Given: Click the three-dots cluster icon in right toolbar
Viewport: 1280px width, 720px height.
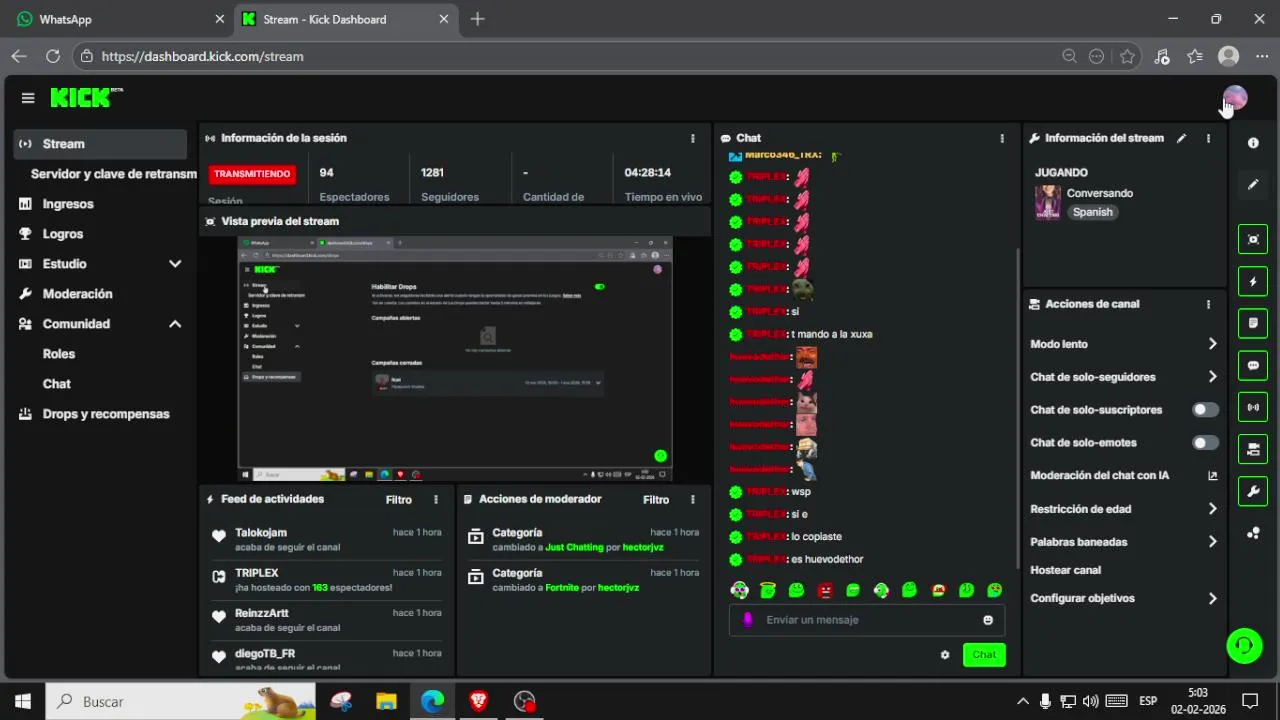Looking at the screenshot, I should (x=1253, y=534).
